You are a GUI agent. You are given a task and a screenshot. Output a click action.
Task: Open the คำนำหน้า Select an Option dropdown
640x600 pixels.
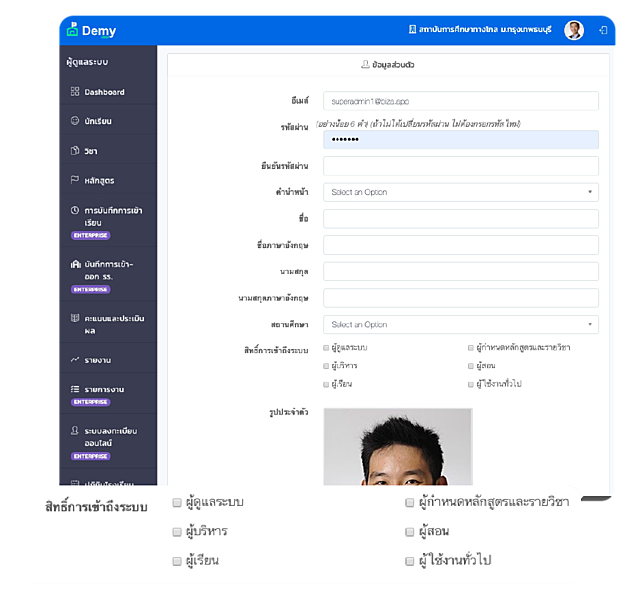coord(460,192)
